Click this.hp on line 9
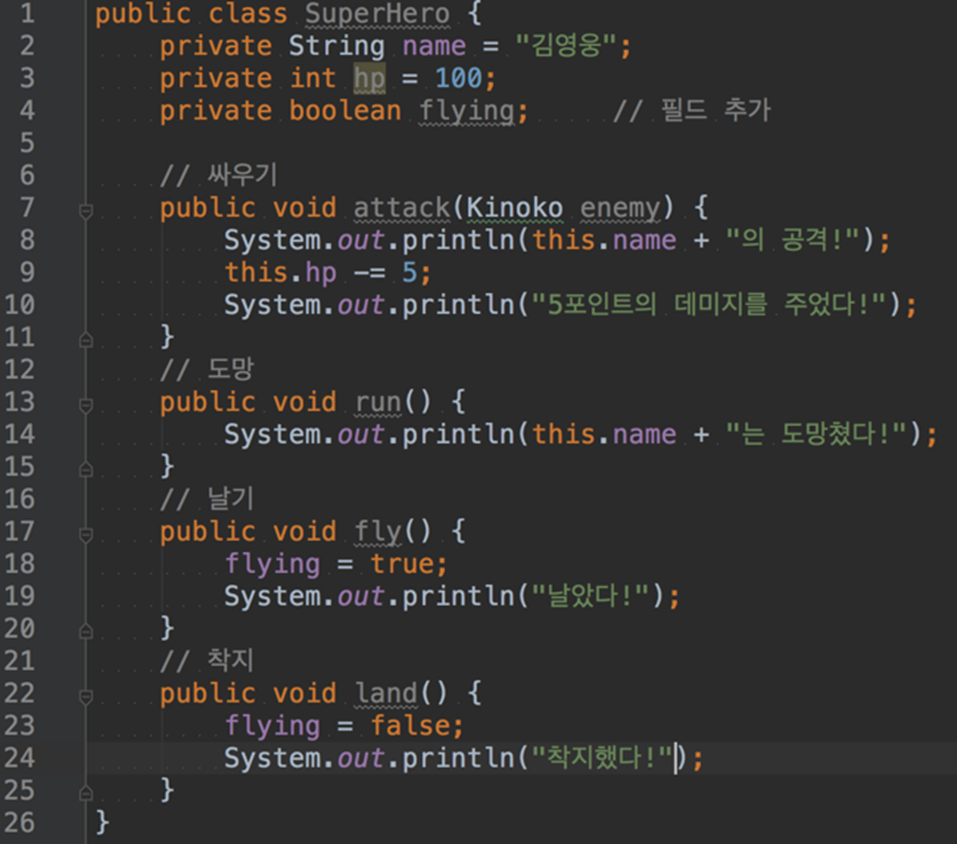The width and height of the screenshot is (957, 844). click(x=280, y=273)
